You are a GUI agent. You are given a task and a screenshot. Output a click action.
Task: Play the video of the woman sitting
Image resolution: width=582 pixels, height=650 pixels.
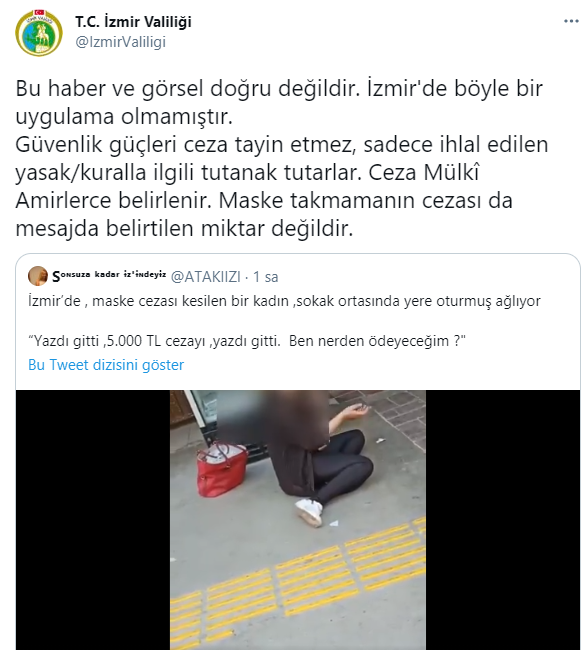(x=298, y=520)
